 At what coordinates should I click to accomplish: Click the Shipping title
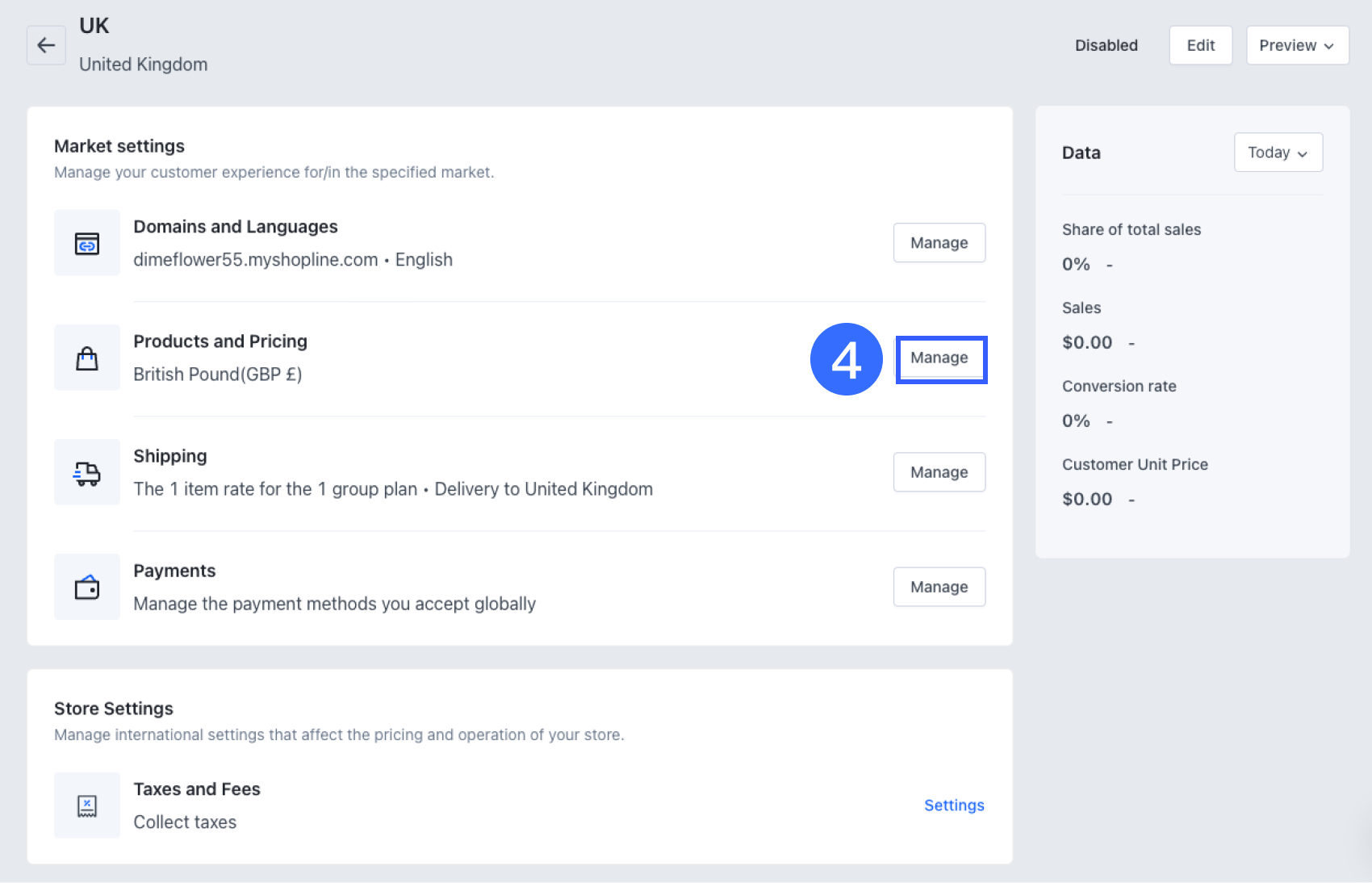[x=170, y=456]
